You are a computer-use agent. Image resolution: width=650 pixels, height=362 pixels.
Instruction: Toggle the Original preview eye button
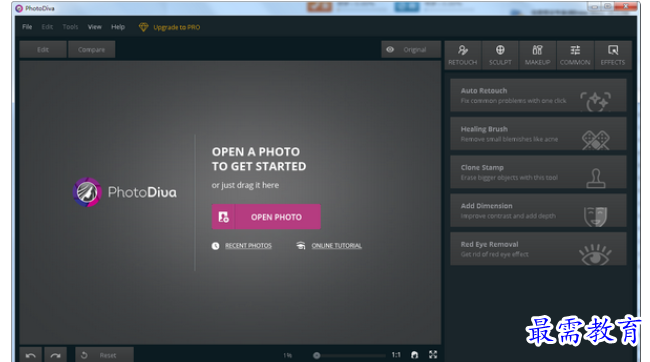click(410, 50)
